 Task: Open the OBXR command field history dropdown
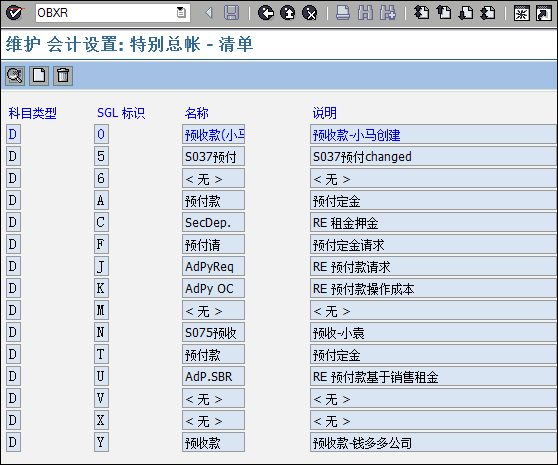click(181, 13)
